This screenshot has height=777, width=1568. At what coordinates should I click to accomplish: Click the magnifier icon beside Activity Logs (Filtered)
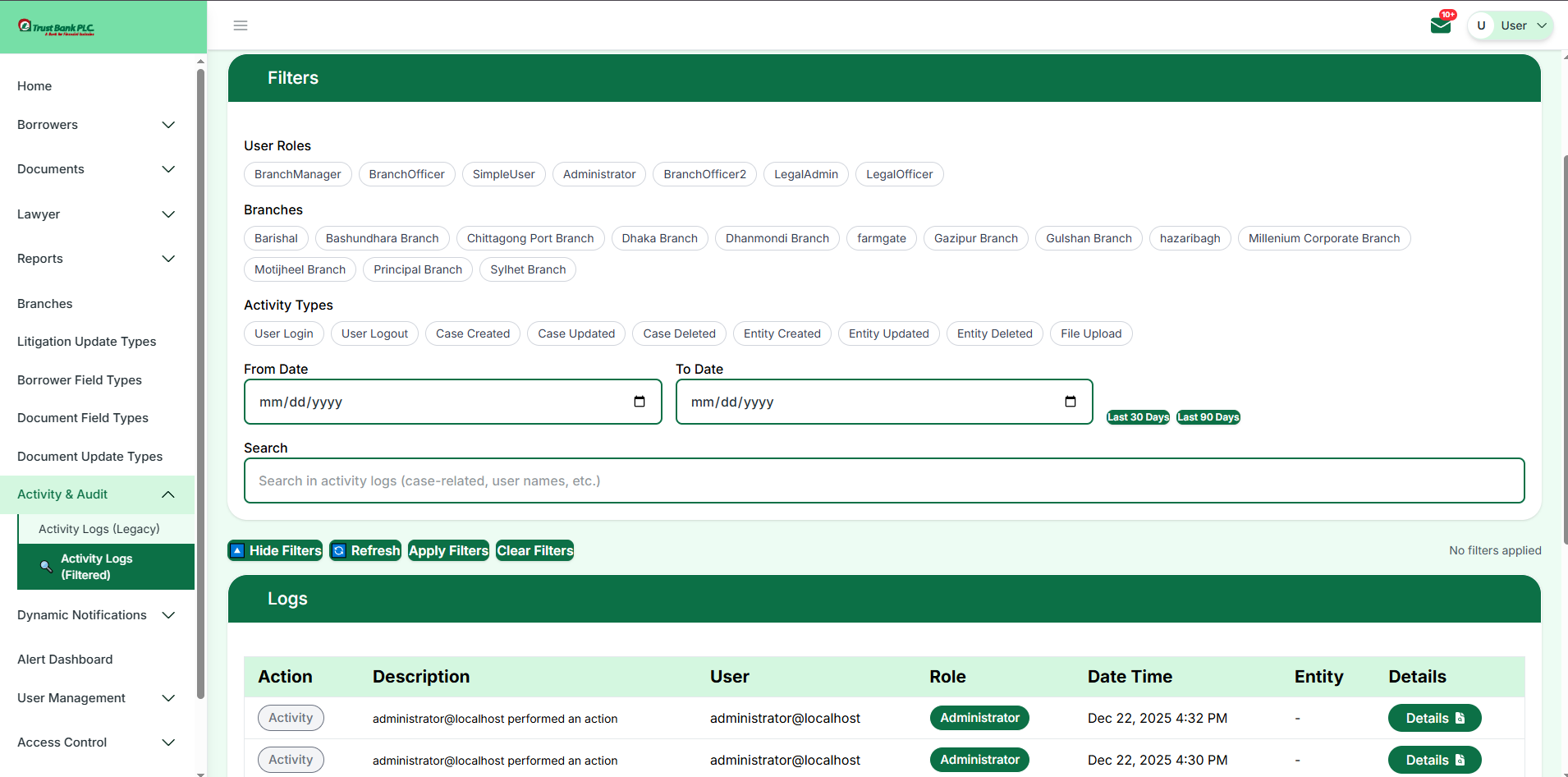point(46,567)
